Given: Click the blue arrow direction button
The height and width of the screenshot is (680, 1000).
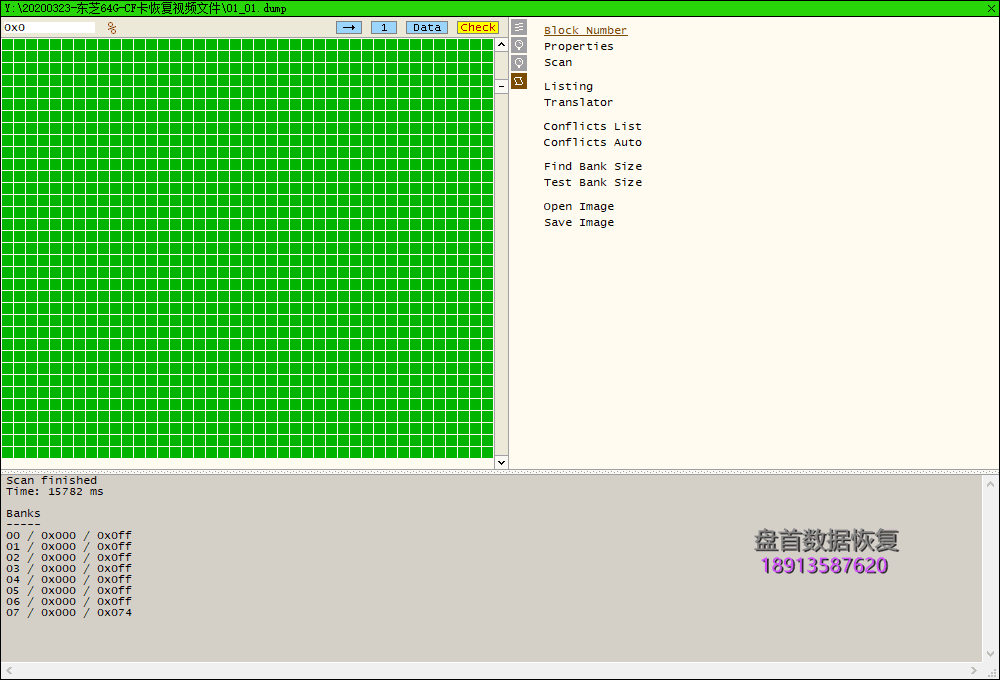Looking at the screenshot, I should pyautogui.click(x=349, y=27).
